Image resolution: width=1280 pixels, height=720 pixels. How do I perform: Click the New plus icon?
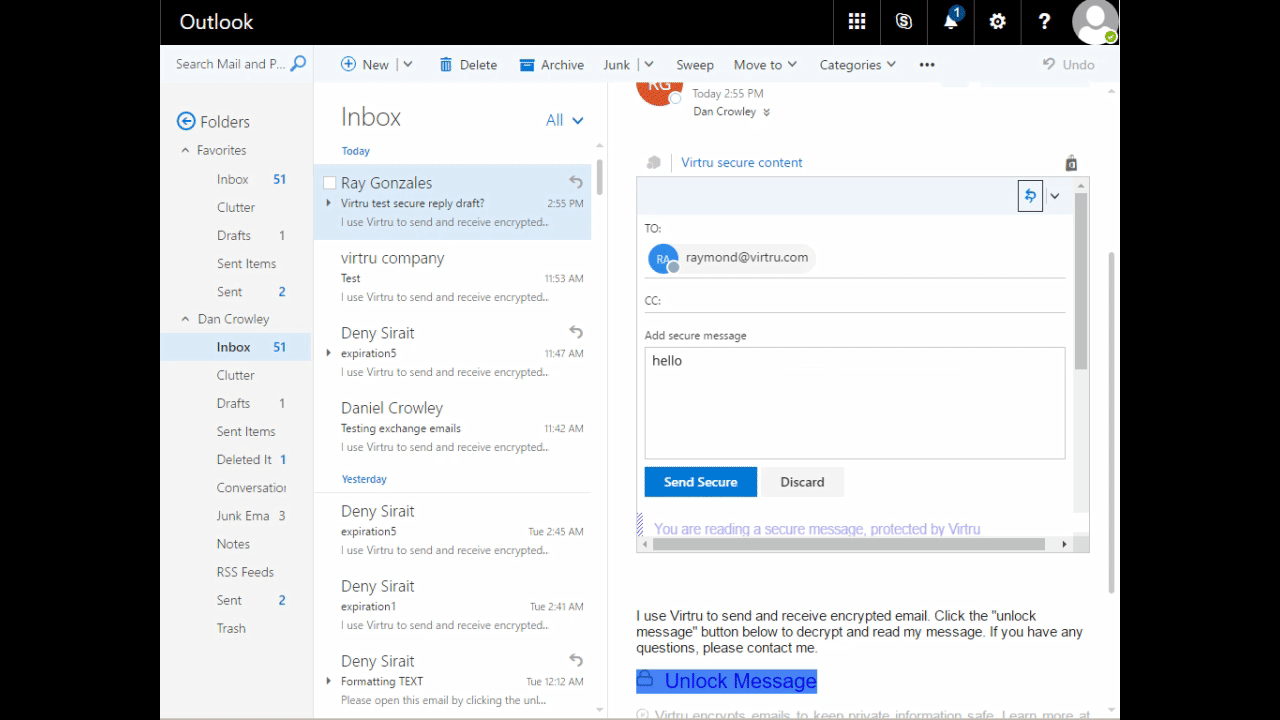(348, 64)
